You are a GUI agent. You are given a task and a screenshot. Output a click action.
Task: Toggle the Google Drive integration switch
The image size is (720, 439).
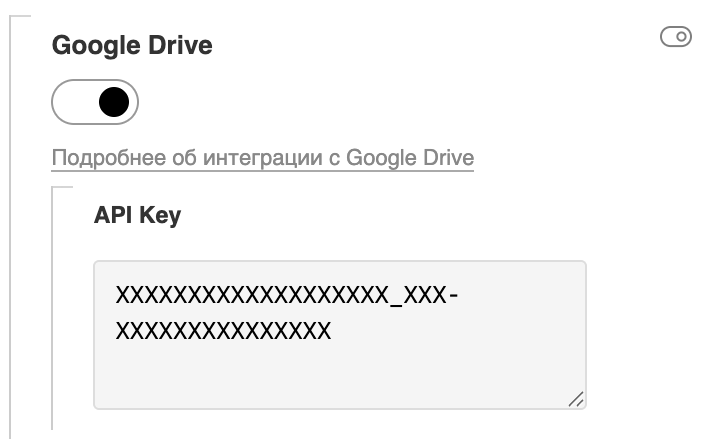point(95,102)
